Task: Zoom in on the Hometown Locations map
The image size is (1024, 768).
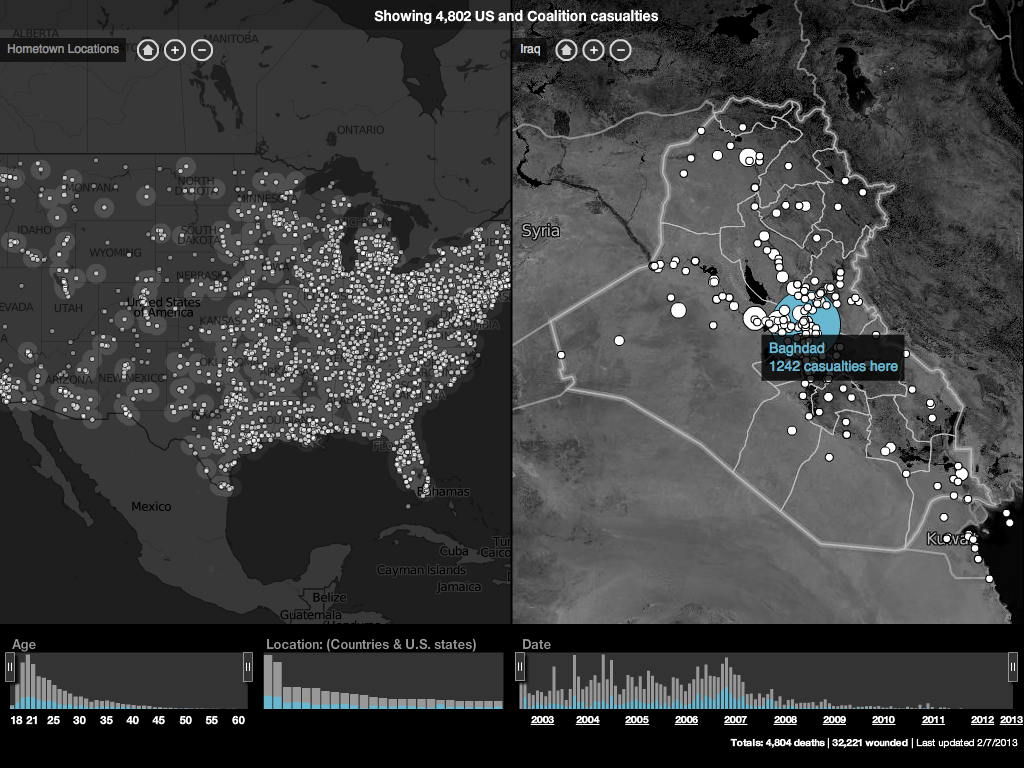Action: [x=174, y=49]
